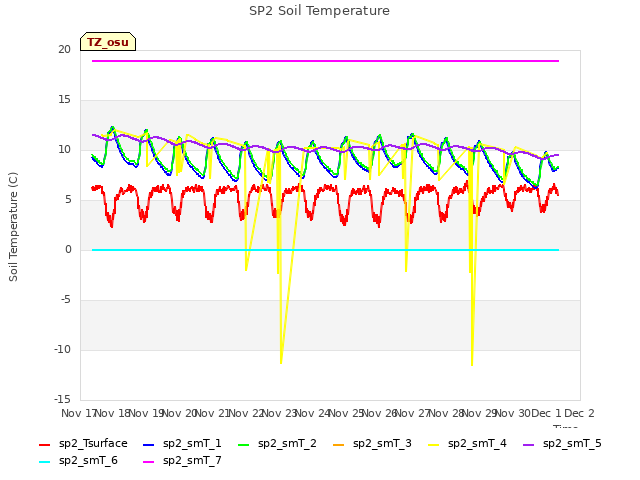Image resolution: width=640 pixels, height=480 pixels.
Task: Click the magenta sp2_smT_7 legend swatch
Action: click(x=149, y=462)
